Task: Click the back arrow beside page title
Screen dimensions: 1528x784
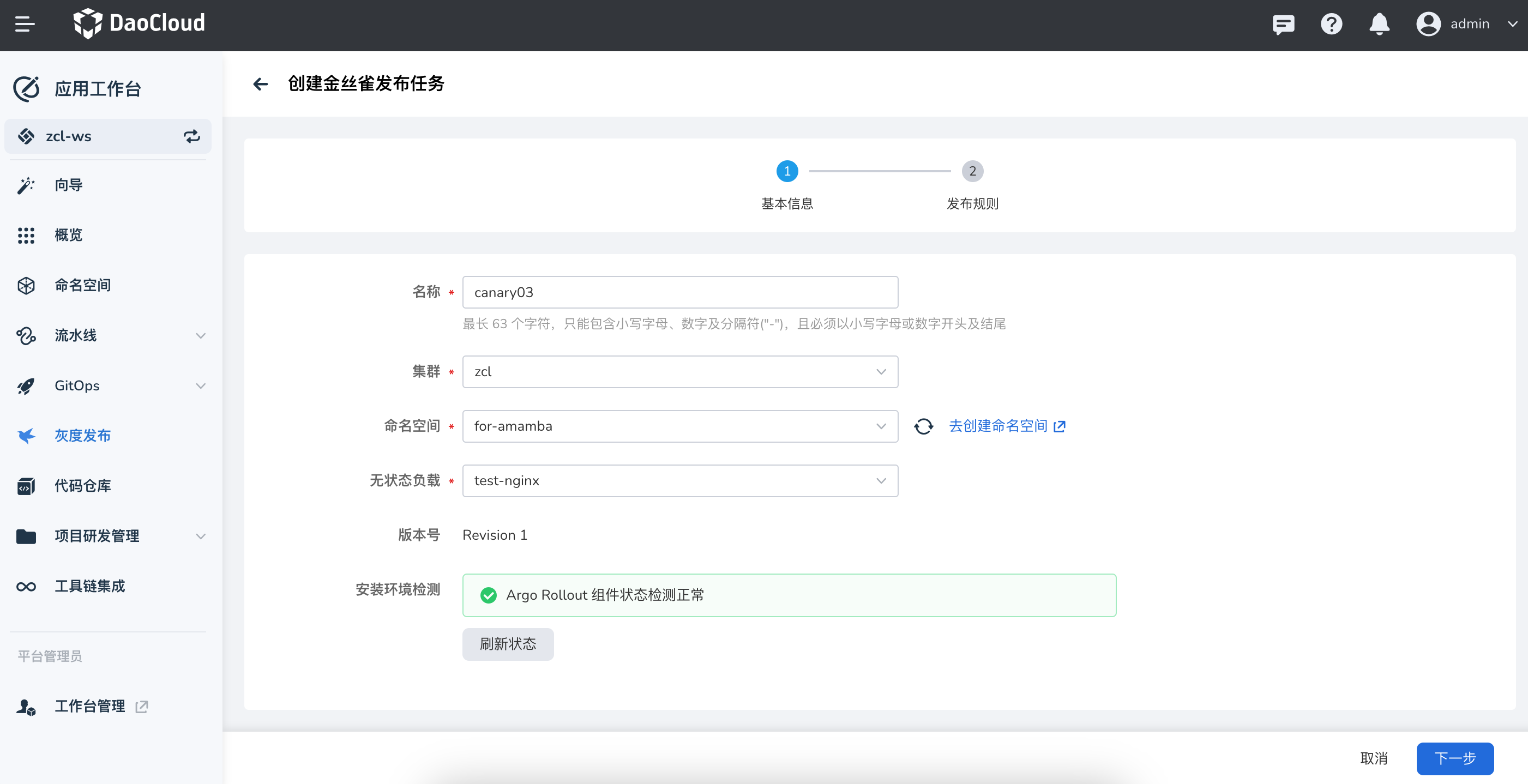Action: coord(261,84)
